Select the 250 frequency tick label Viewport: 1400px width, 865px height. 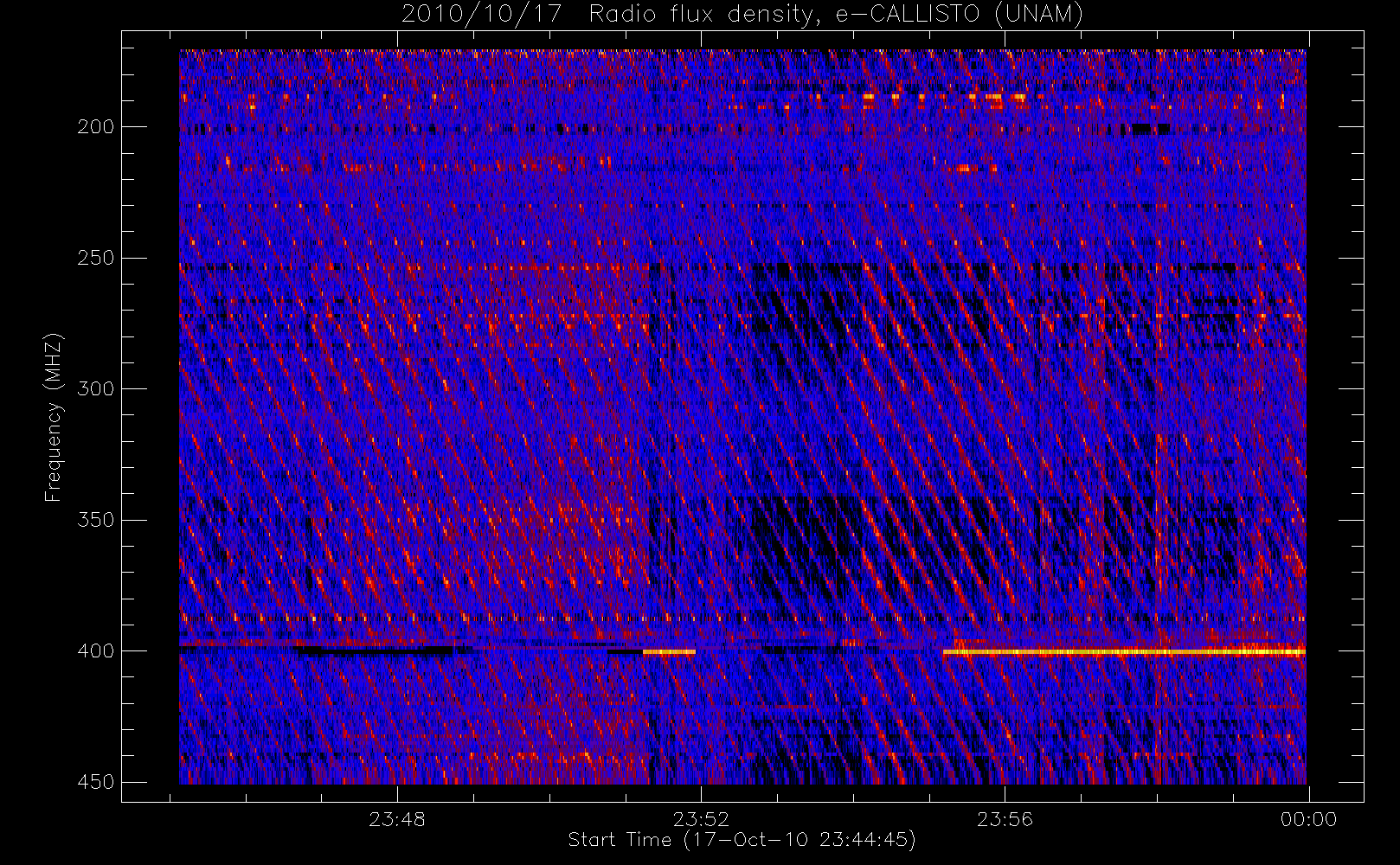tap(95, 258)
